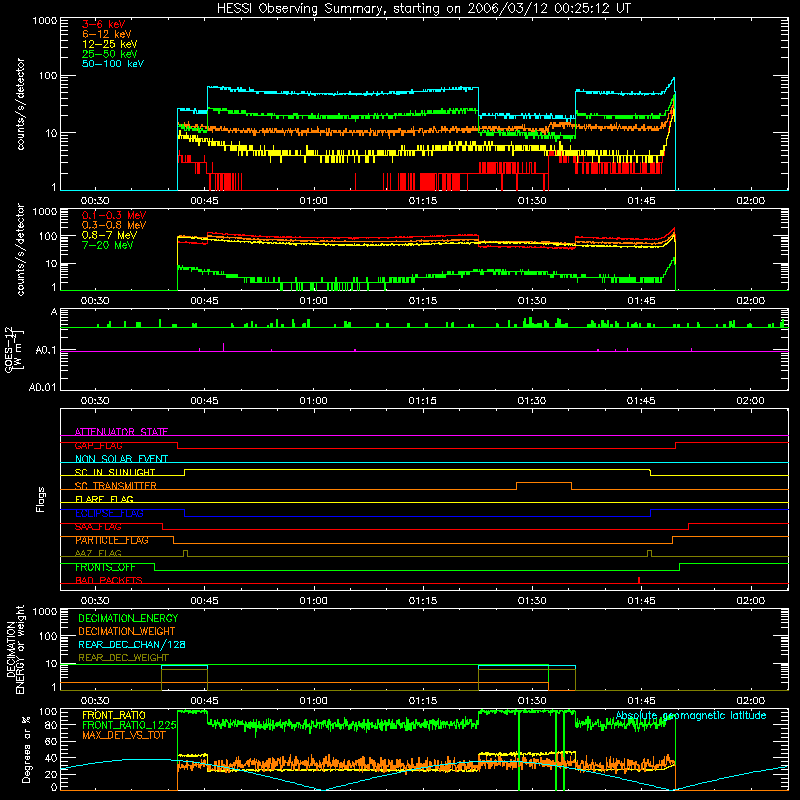The width and height of the screenshot is (800, 800).
Task: Click the MAX_DET_VS_TOT legend entry
Action: click(x=124, y=735)
